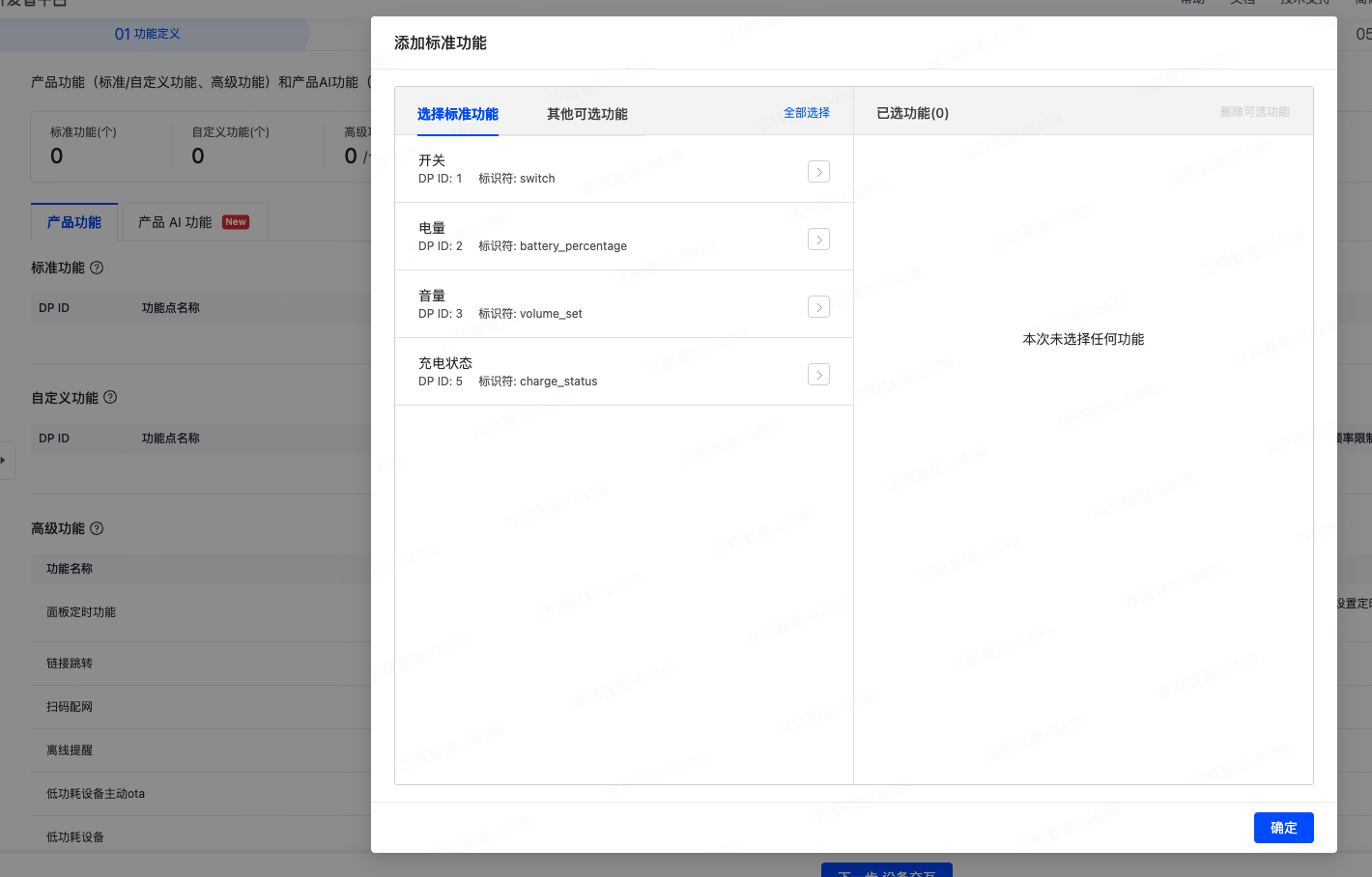Click 删除可选功能 link
The image size is (1372, 877).
pos(1254,112)
